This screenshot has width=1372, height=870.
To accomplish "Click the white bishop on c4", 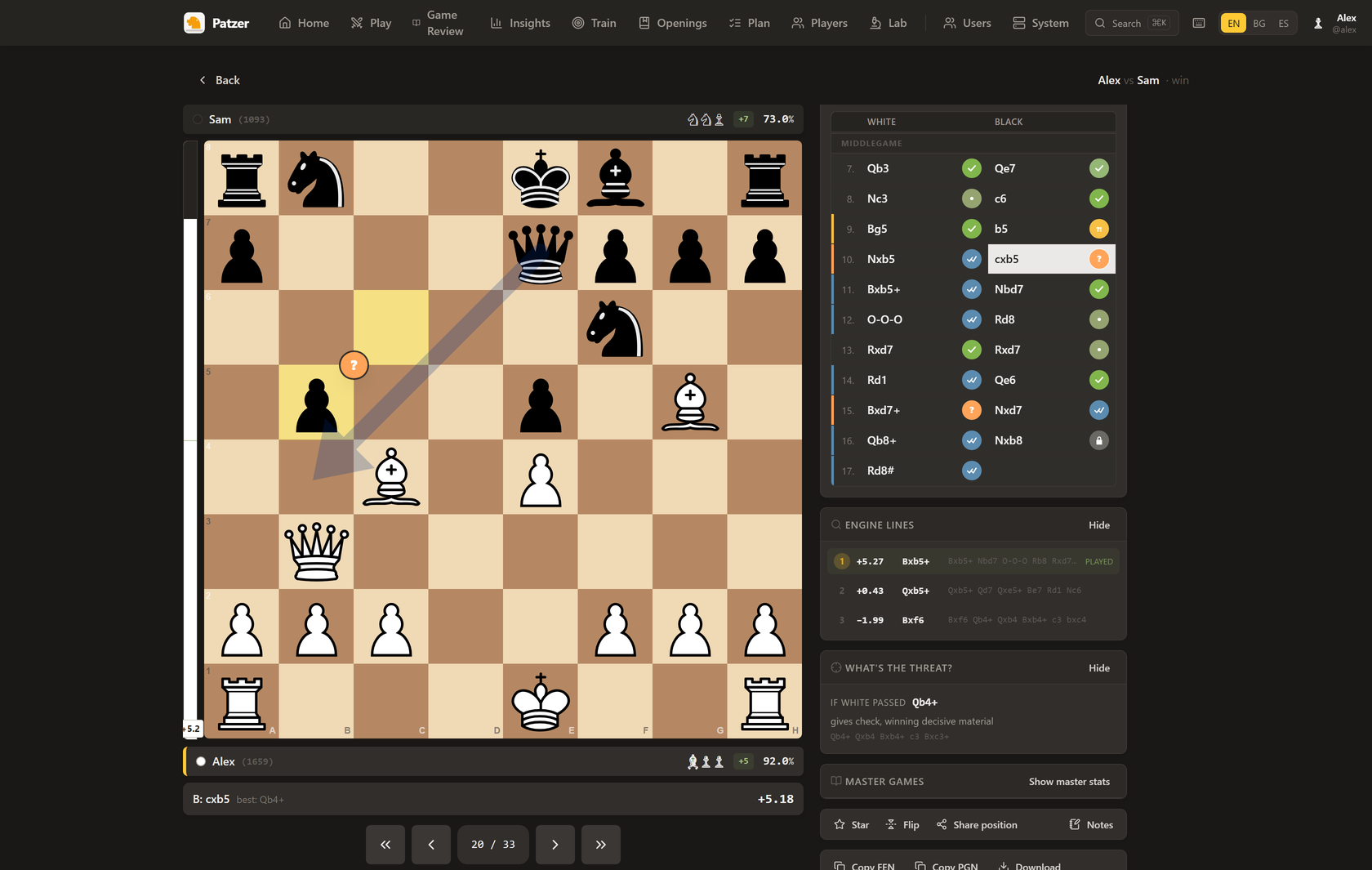I will coord(391,477).
